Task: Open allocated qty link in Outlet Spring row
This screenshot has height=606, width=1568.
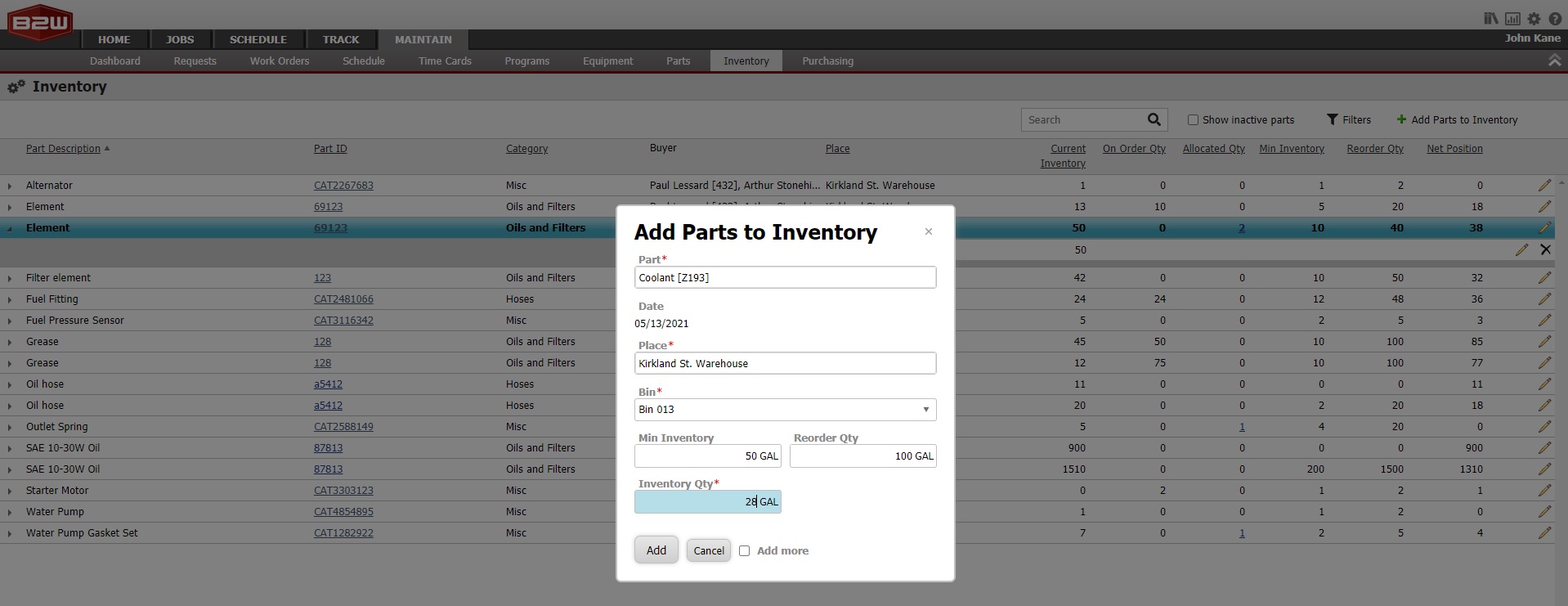Action: [x=1242, y=427]
